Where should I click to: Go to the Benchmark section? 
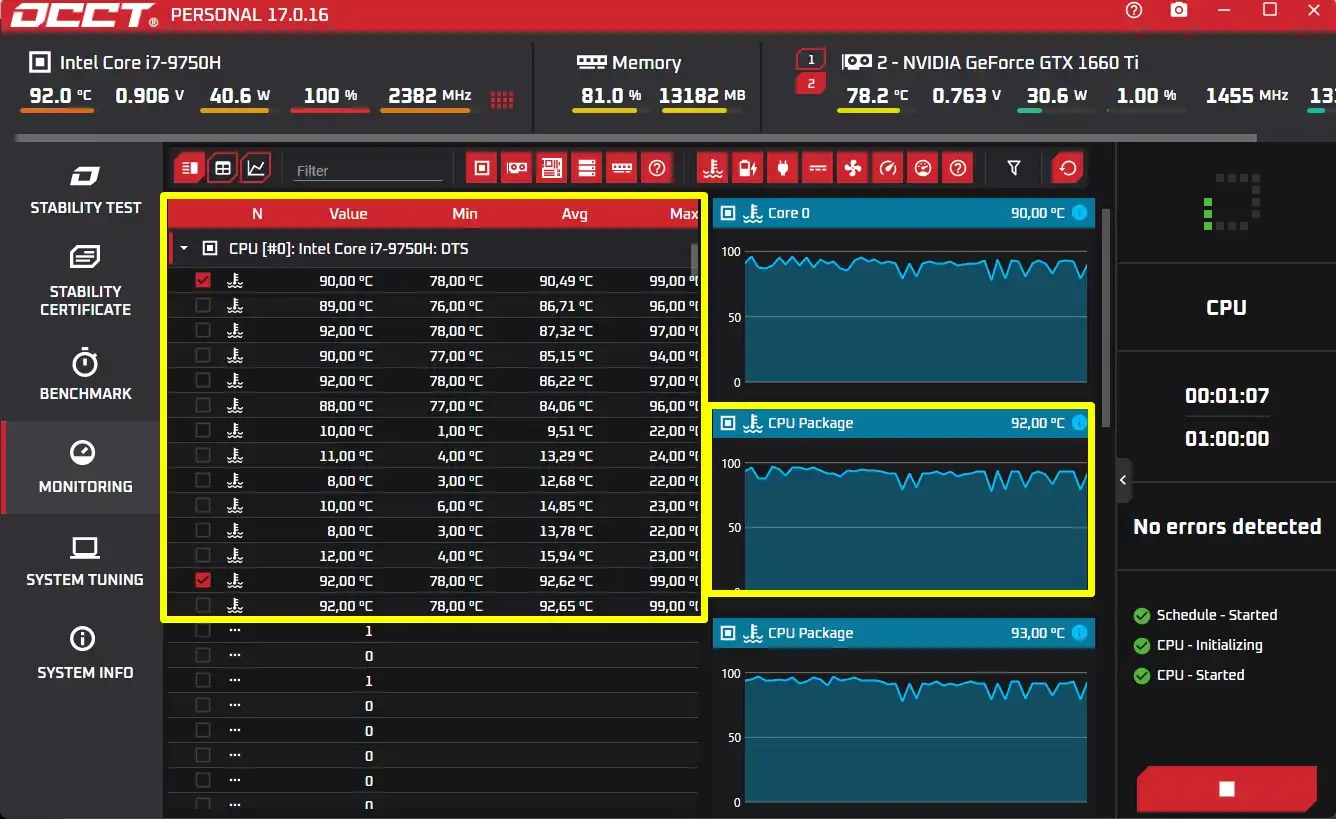click(x=85, y=376)
